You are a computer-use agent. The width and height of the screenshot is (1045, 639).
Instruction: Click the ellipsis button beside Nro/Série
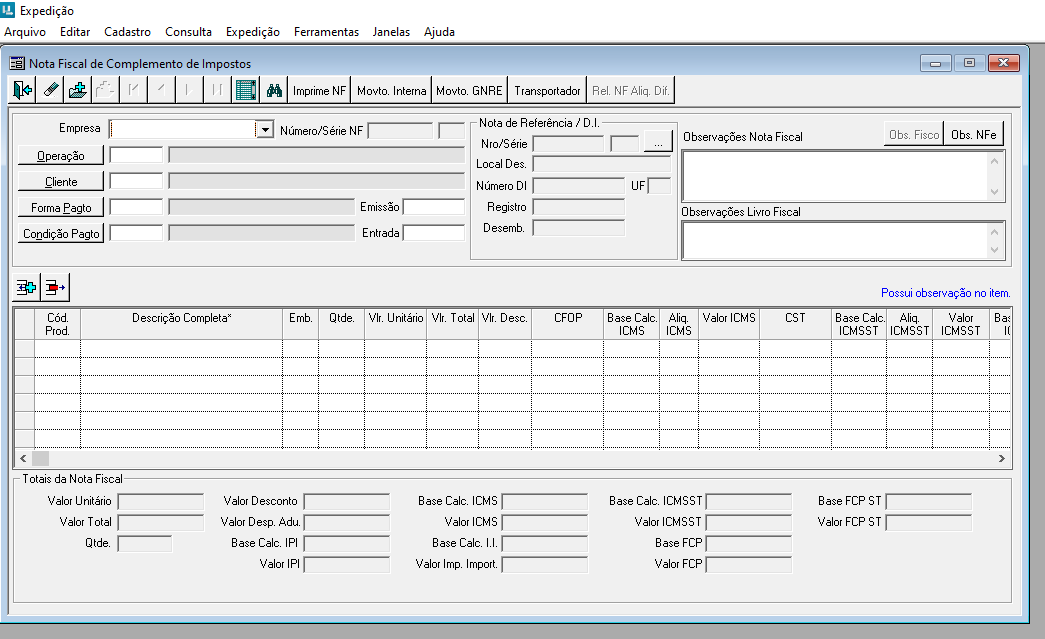click(x=658, y=143)
